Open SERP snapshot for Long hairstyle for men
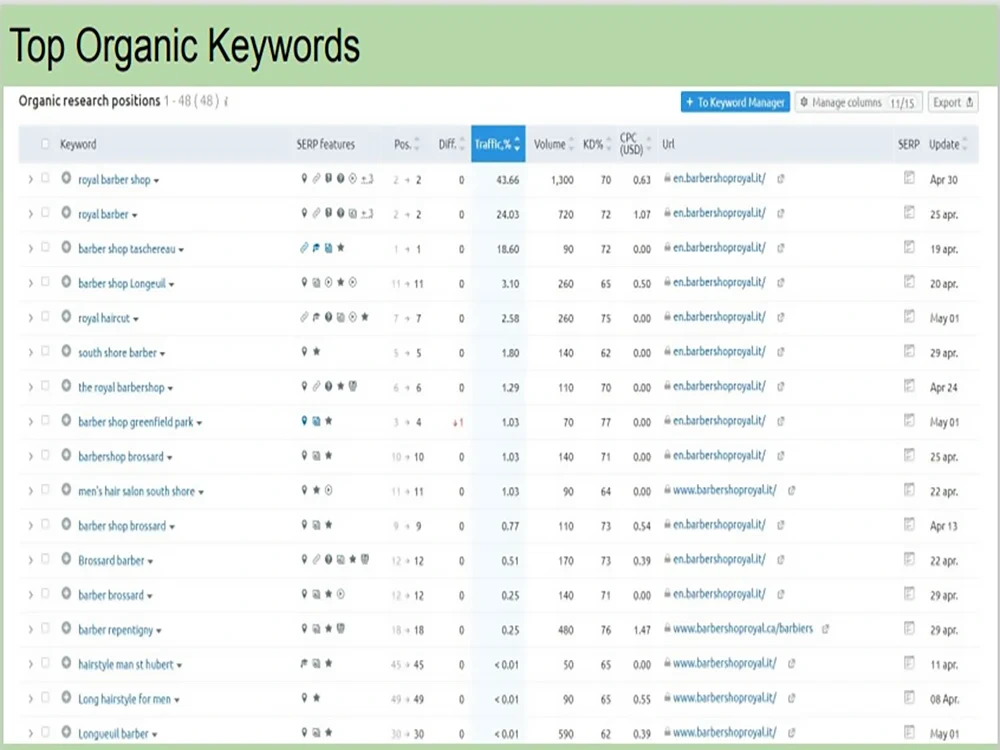 point(909,697)
